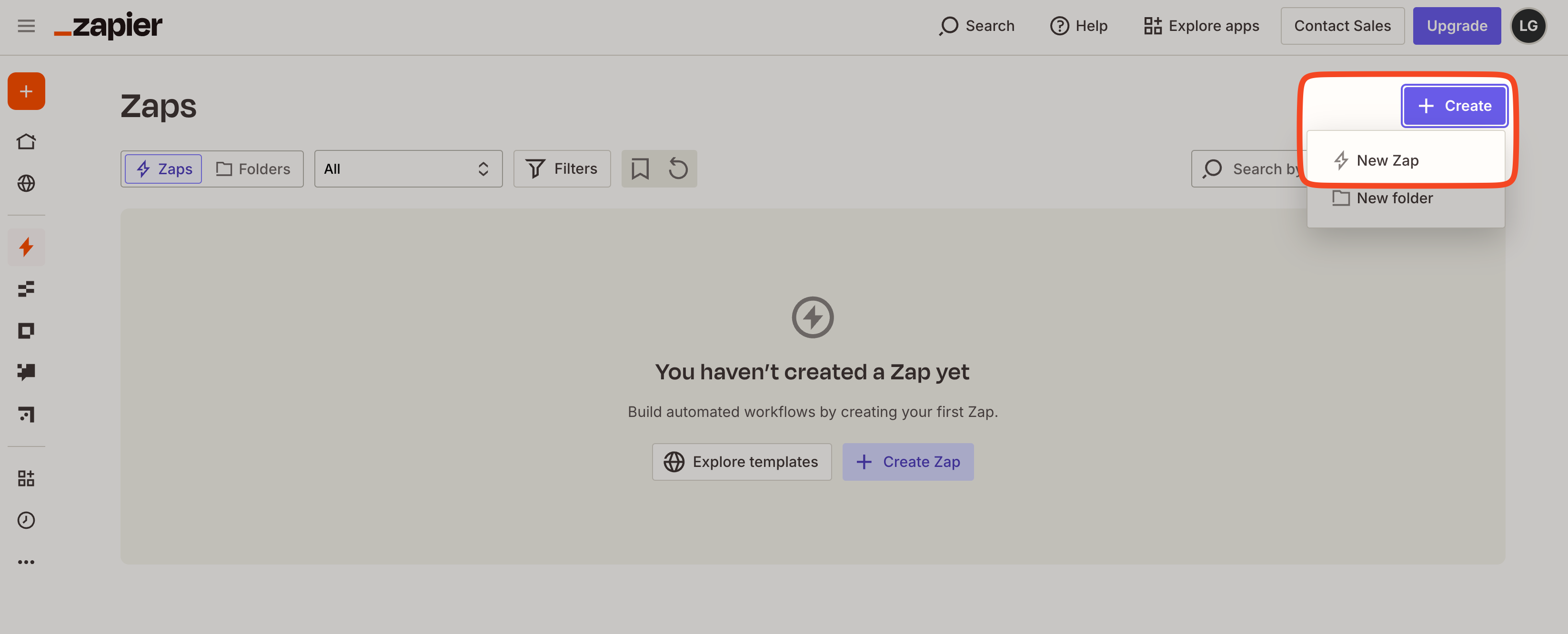Switch to the Folders view toggle
Image resolution: width=1568 pixels, height=634 pixels.
253,168
